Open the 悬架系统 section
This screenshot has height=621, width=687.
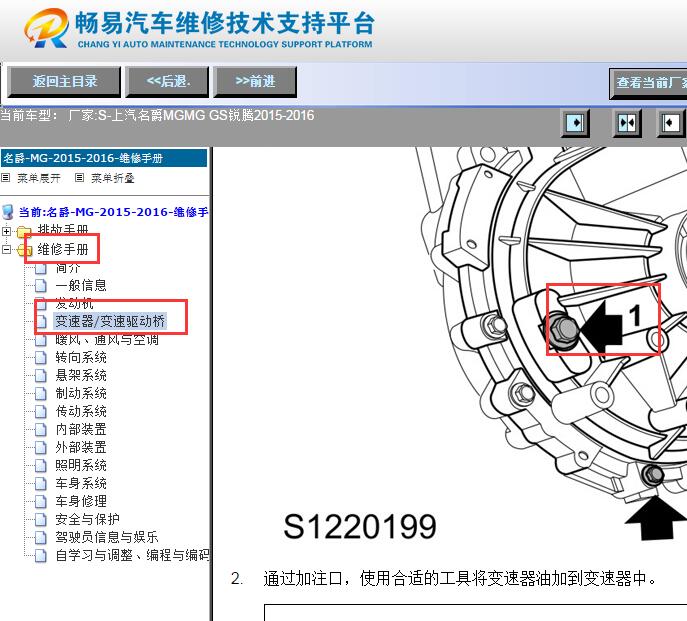click(81, 375)
